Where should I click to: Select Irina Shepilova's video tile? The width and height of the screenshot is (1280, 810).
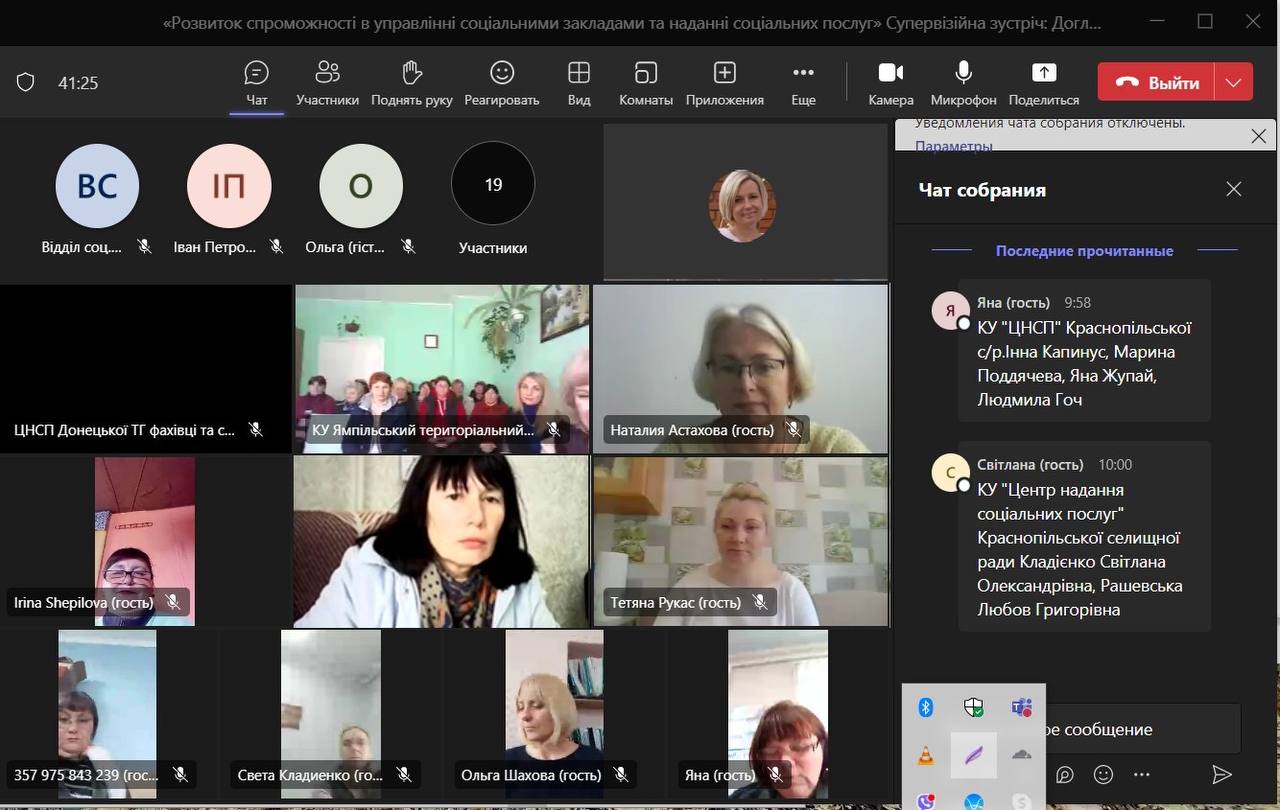pos(145,541)
